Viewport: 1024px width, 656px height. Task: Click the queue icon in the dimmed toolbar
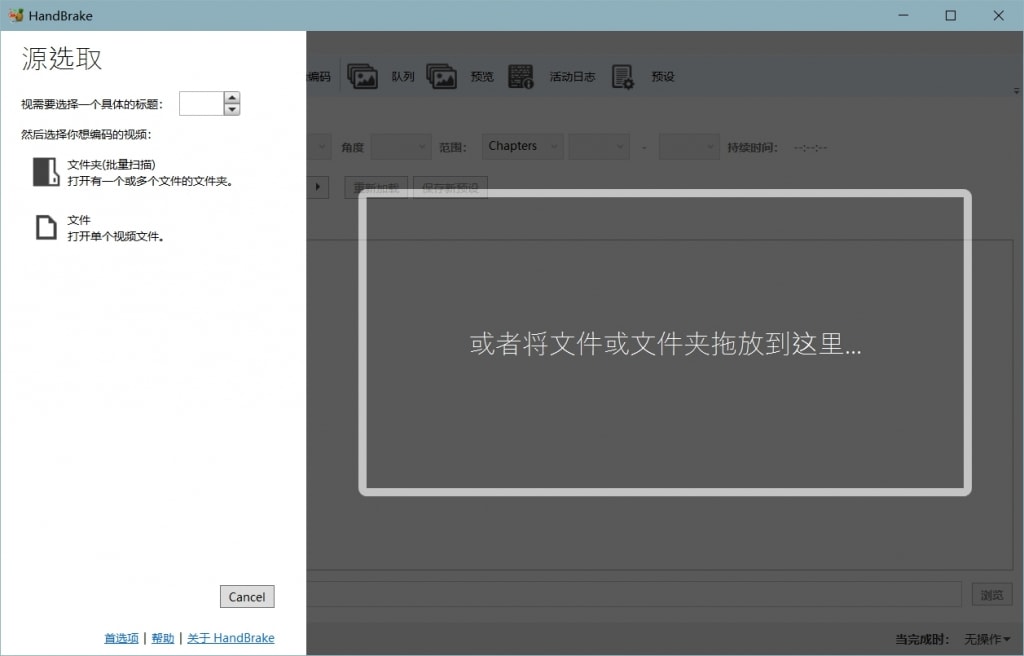point(362,76)
